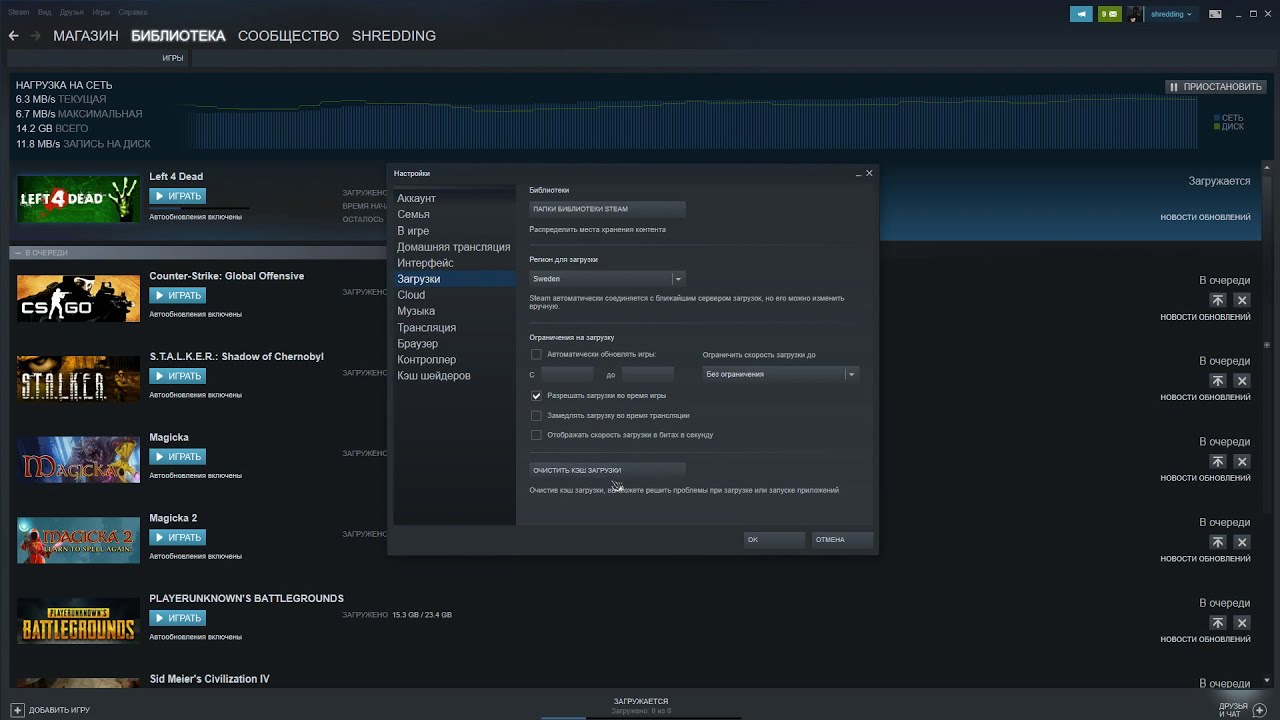Open the Steam menu
1280x720 pixels.
[18, 12]
